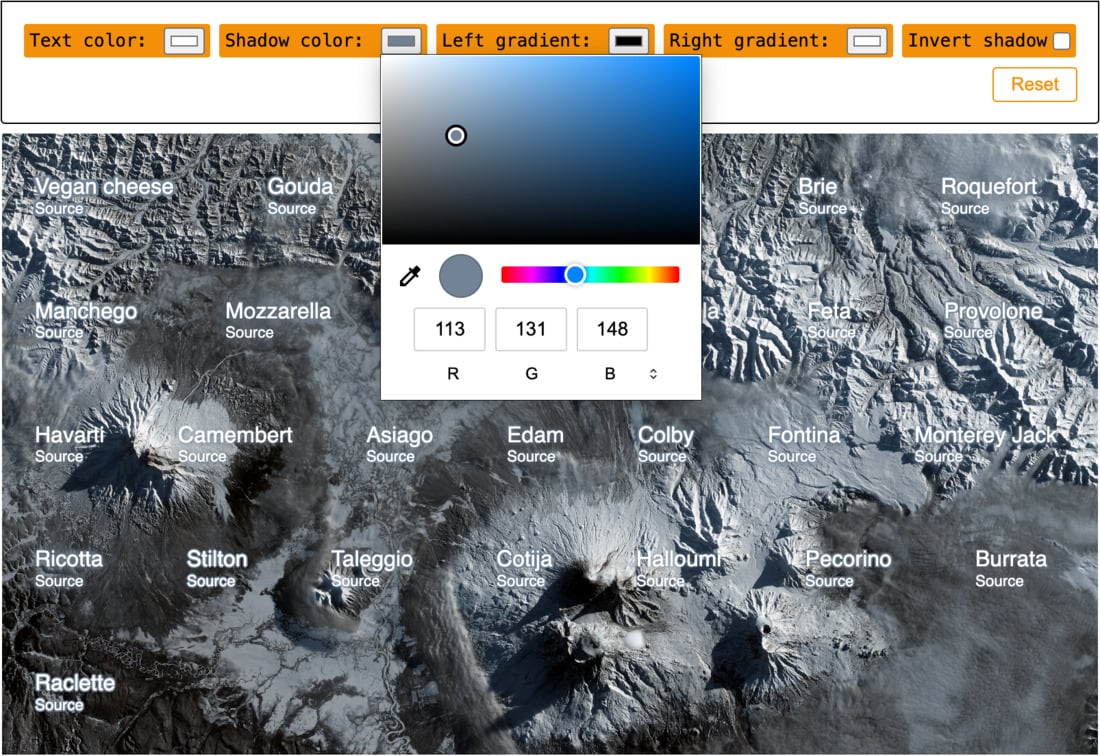Viewport: 1100px width, 756px height.
Task: Open the Source link under Gouda
Action: 292,209
